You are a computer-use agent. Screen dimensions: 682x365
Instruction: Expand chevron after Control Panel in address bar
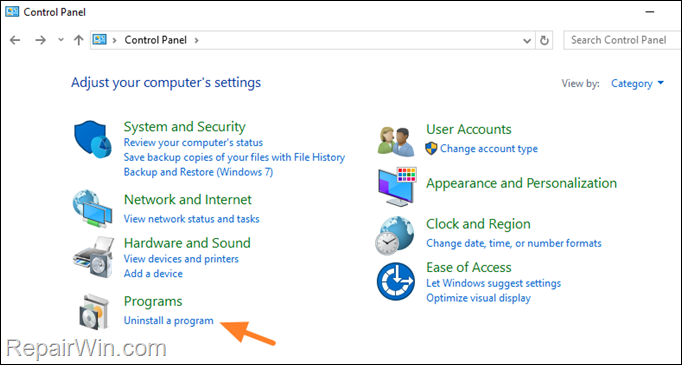click(x=196, y=40)
